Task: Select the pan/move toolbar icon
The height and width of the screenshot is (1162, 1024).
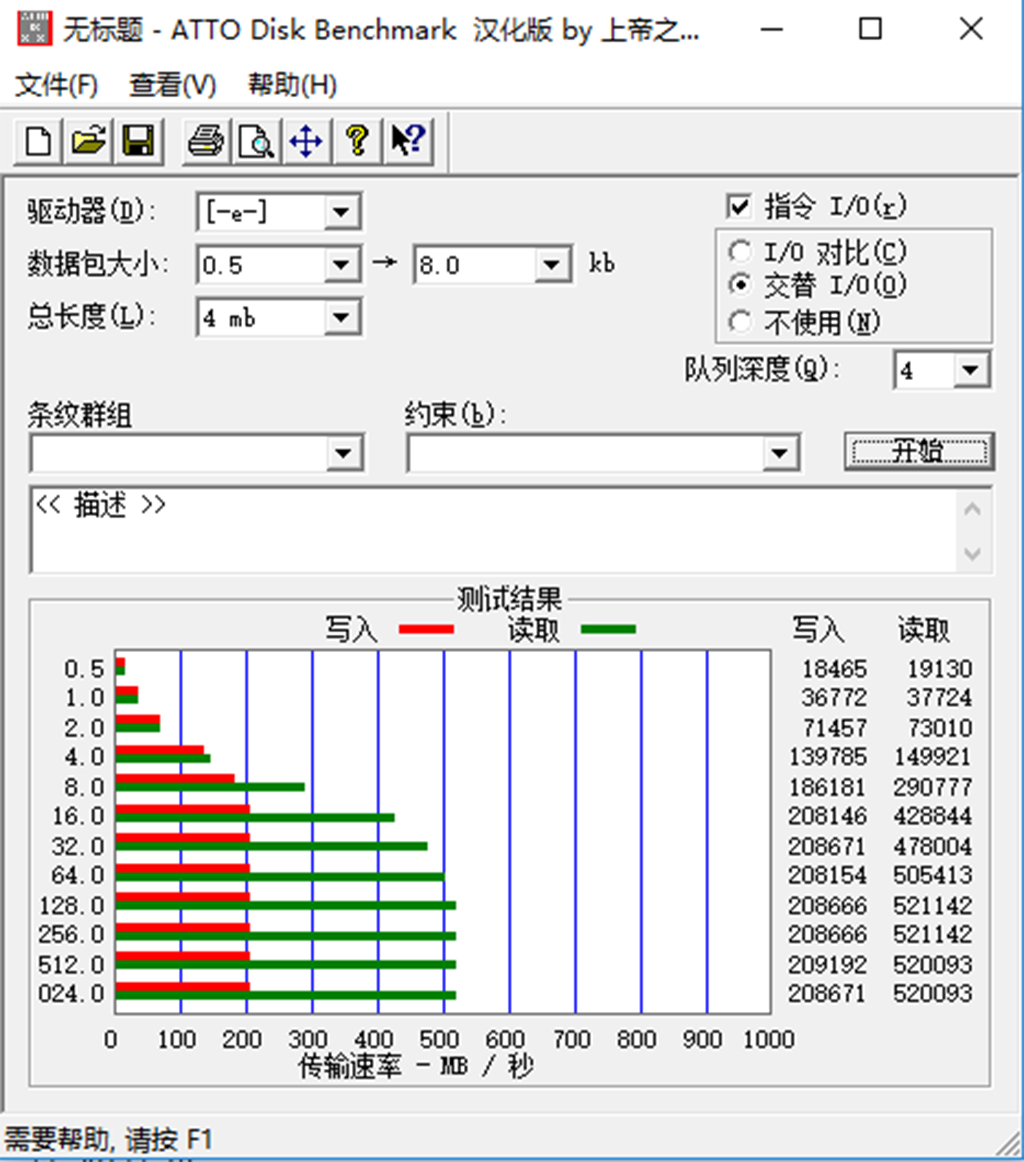Action: point(305,142)
